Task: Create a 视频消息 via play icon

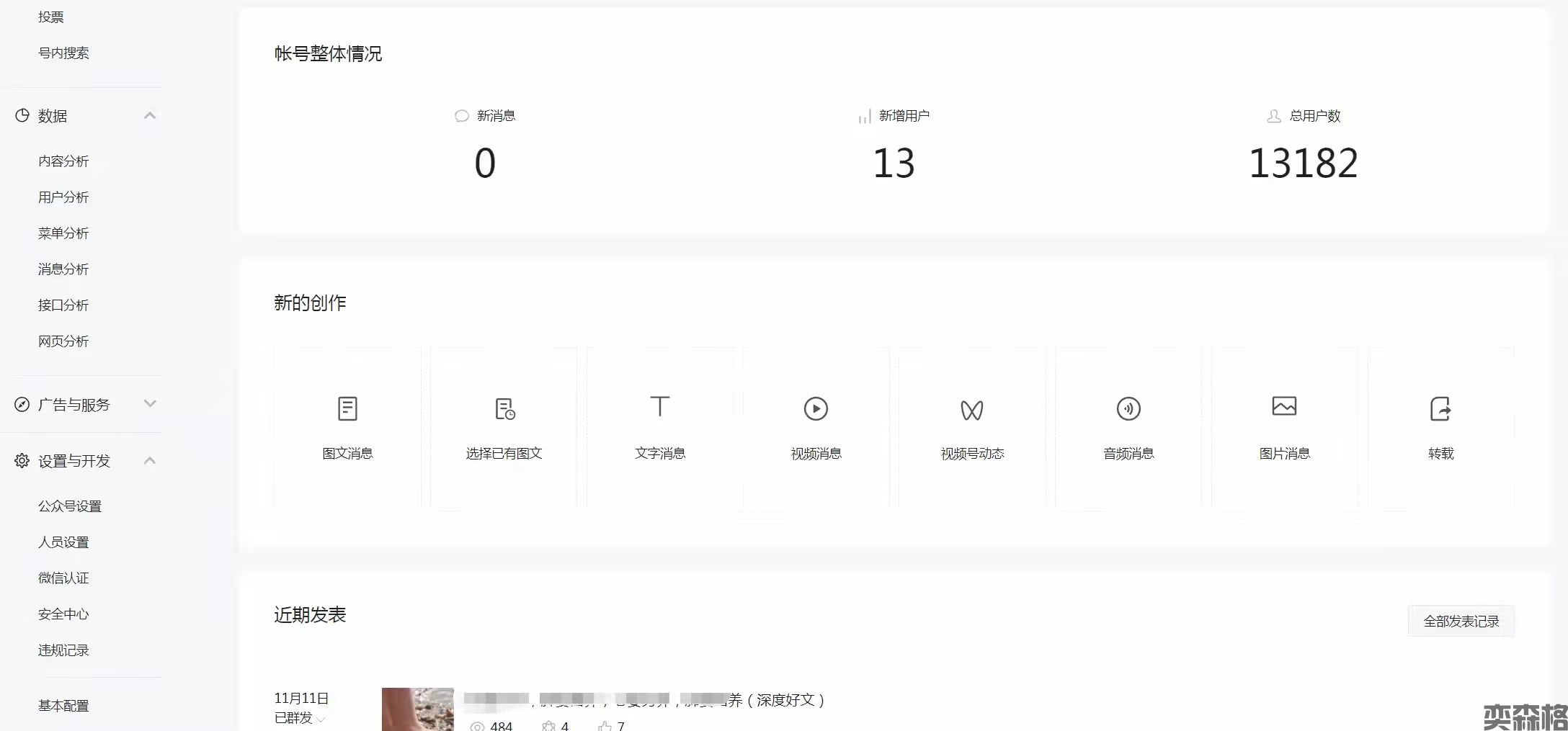Action: click(x=816, y=408)
